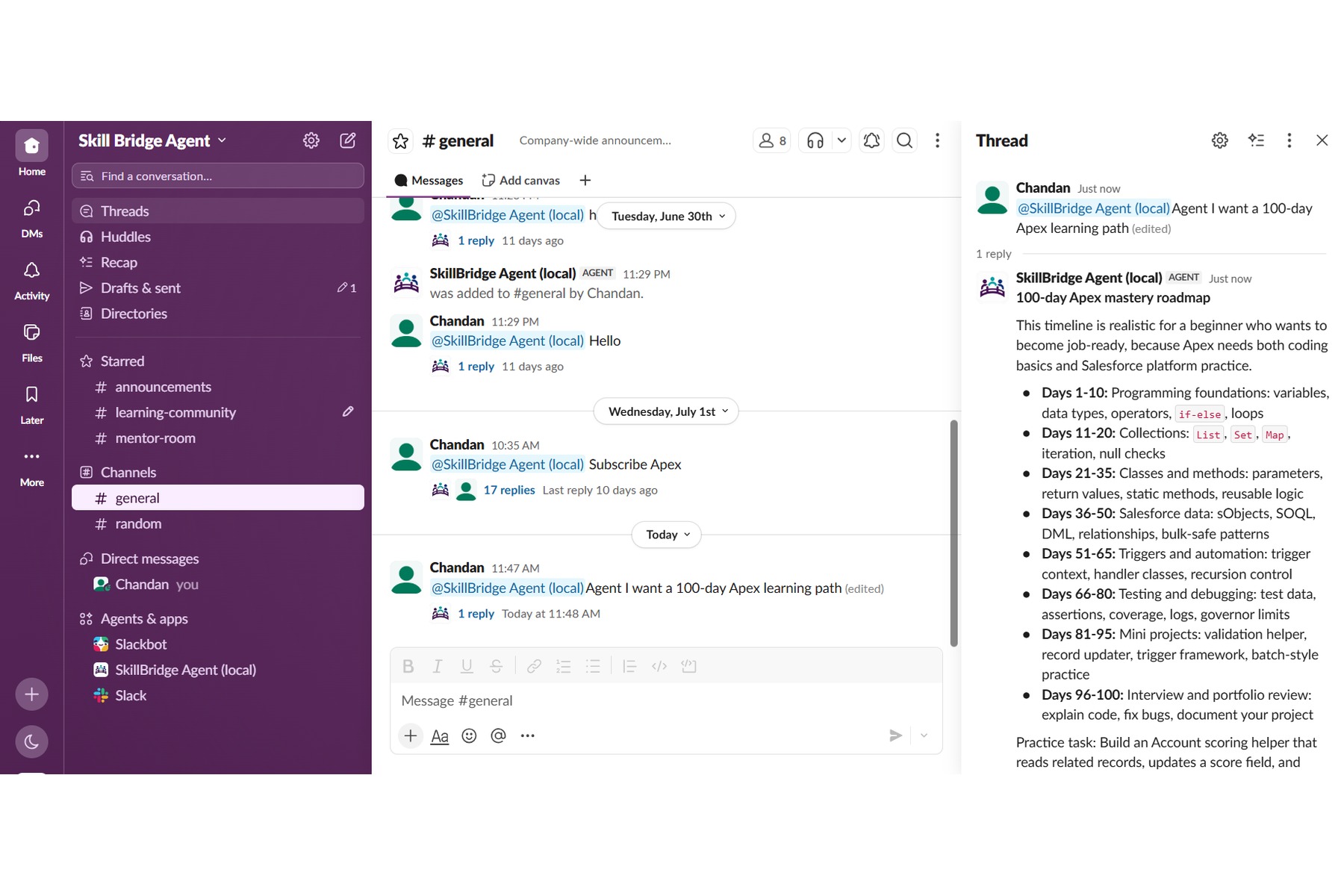Open more composer actions ellipsis

pos(527,735)
